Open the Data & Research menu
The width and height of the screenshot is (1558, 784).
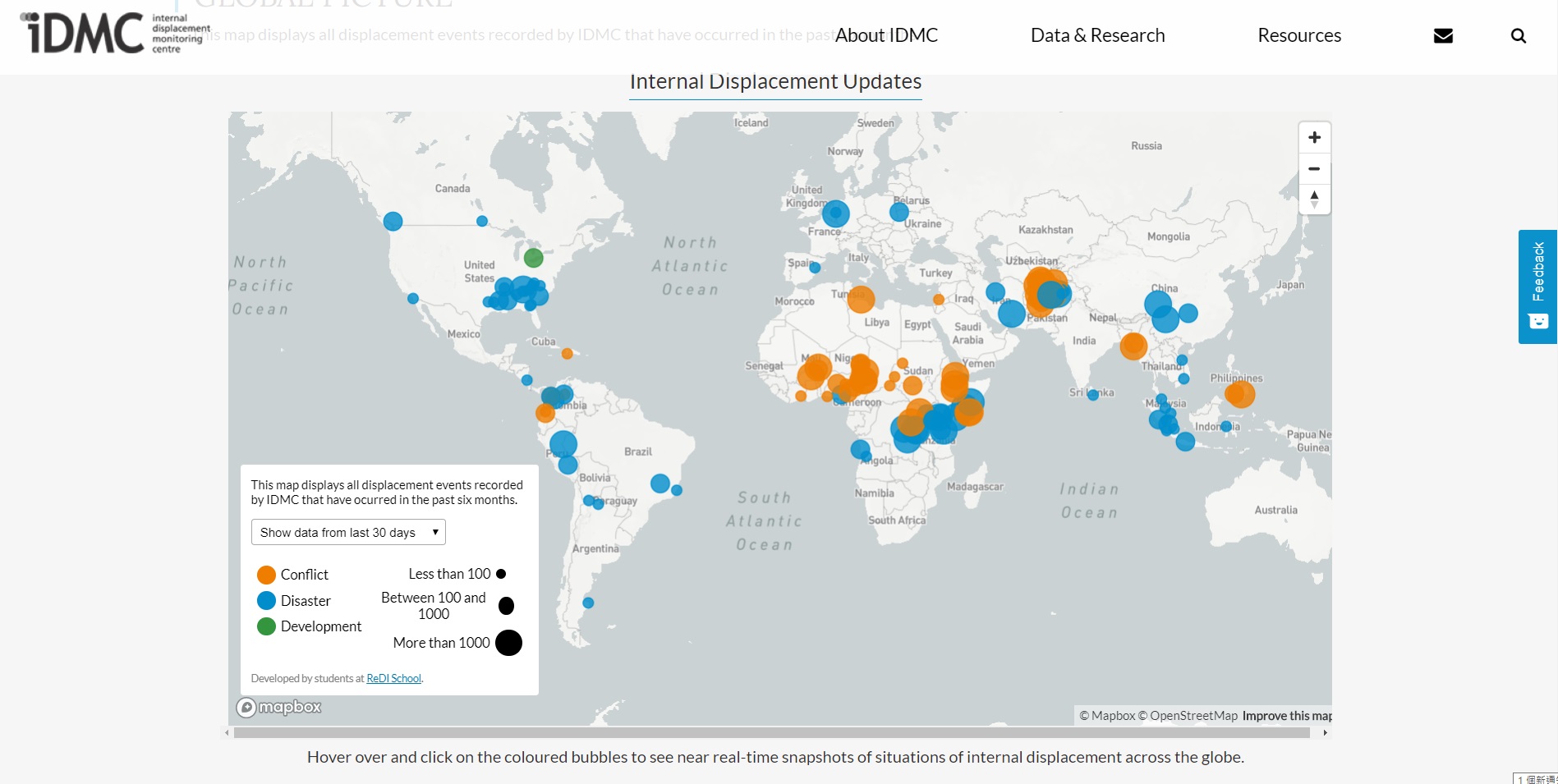click(x=1097, y=35)
